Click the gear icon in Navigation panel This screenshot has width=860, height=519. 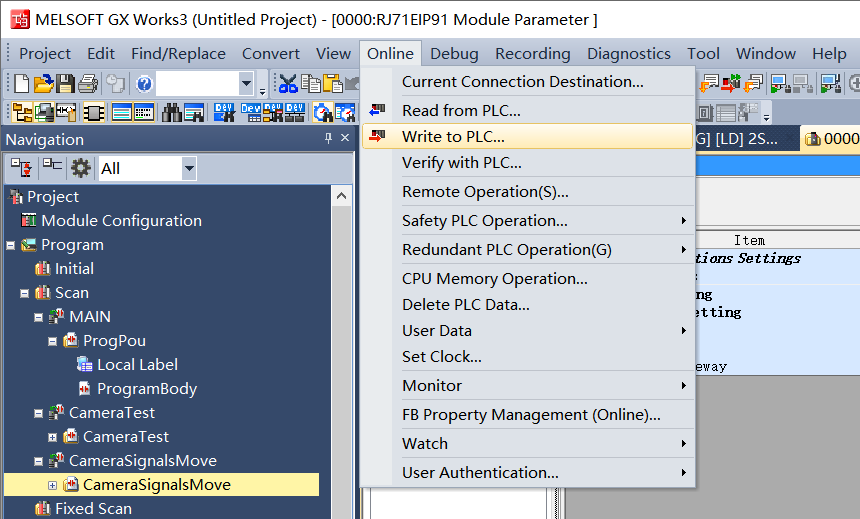(x=80, y=168)
